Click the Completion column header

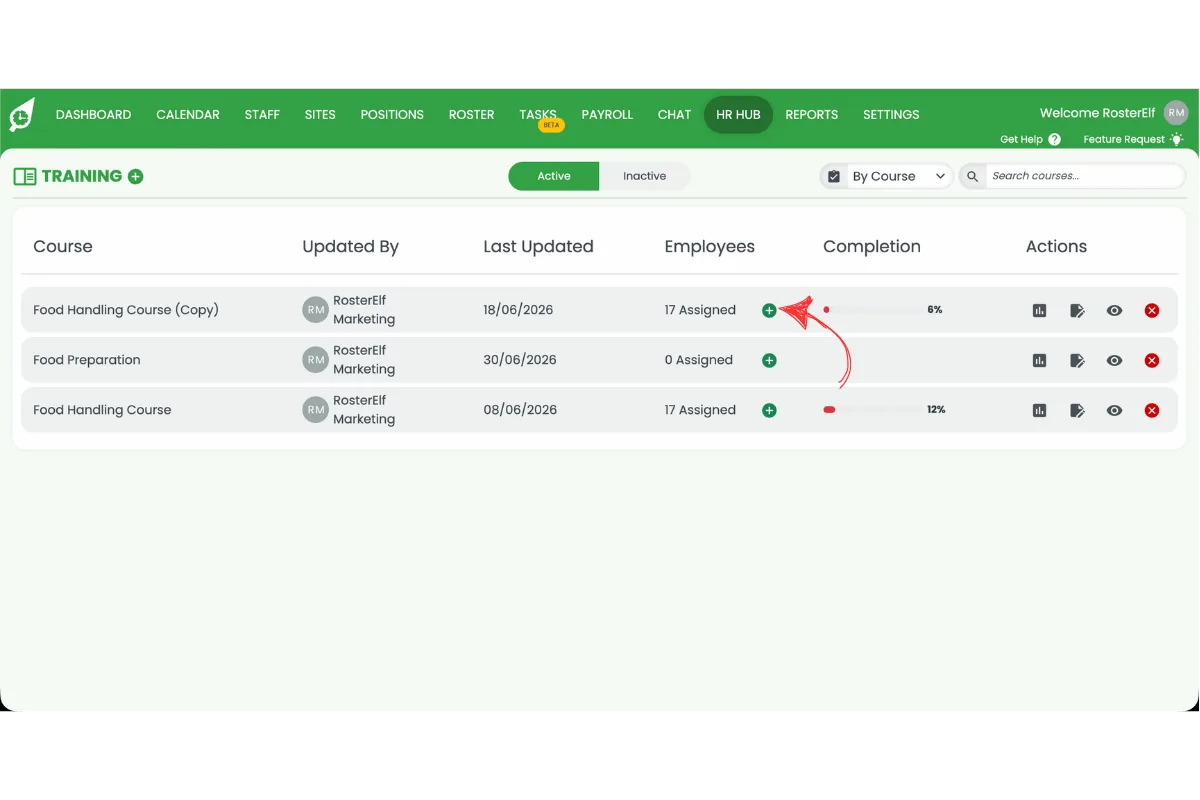872,247
